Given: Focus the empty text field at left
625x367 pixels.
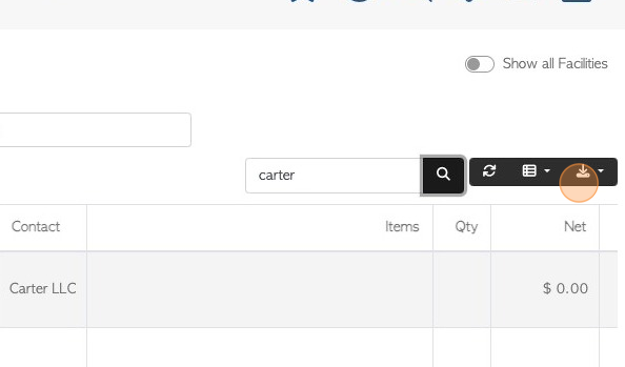Looking at the screenshot, I should coord(95,130).
